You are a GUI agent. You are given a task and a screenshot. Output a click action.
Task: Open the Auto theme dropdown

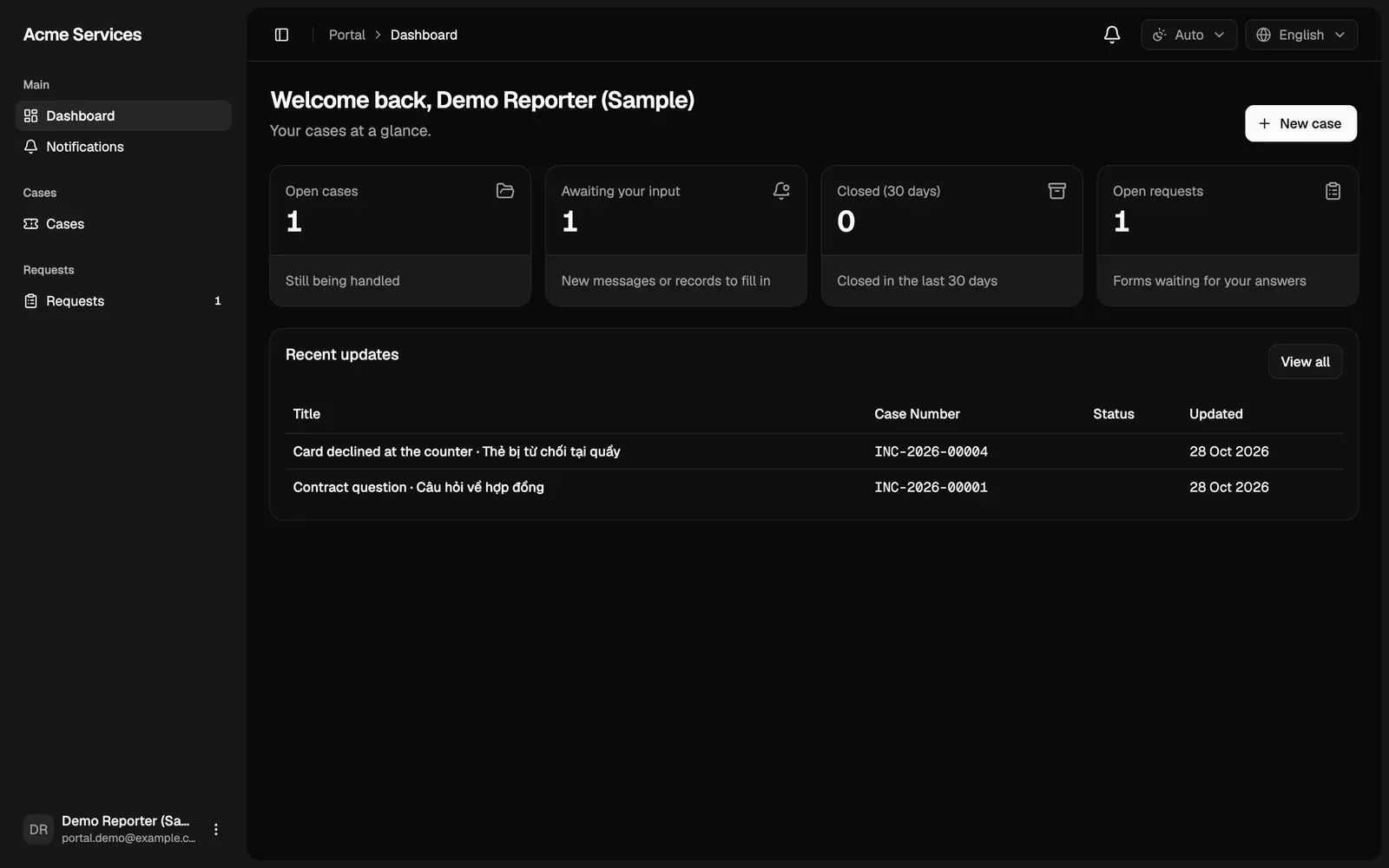(x=1188, y=35)
